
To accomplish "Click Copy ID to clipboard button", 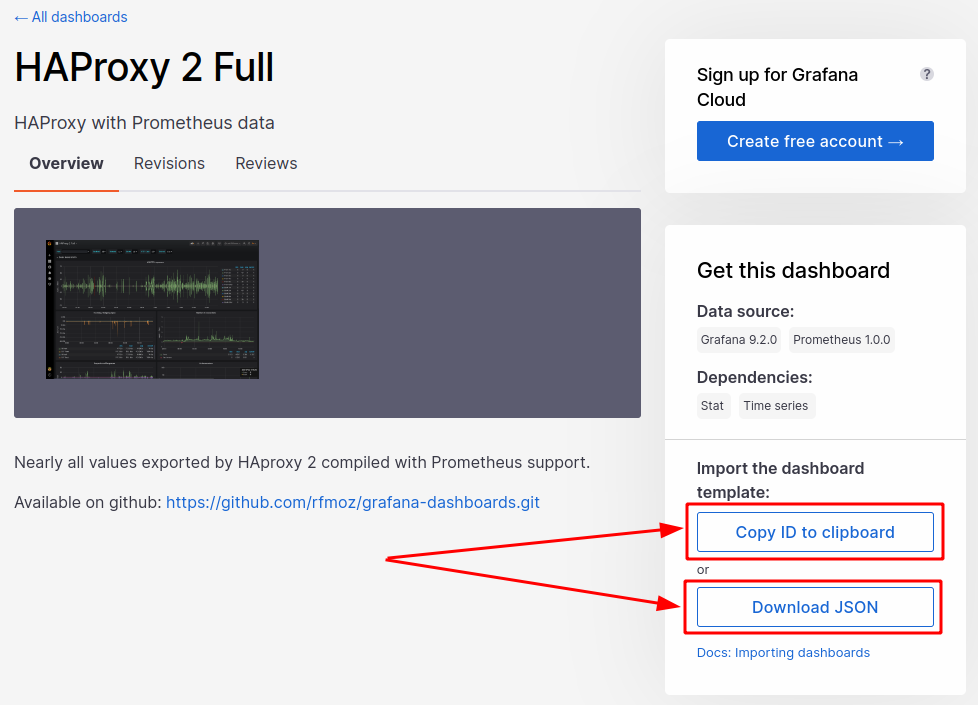I will 815,532.
